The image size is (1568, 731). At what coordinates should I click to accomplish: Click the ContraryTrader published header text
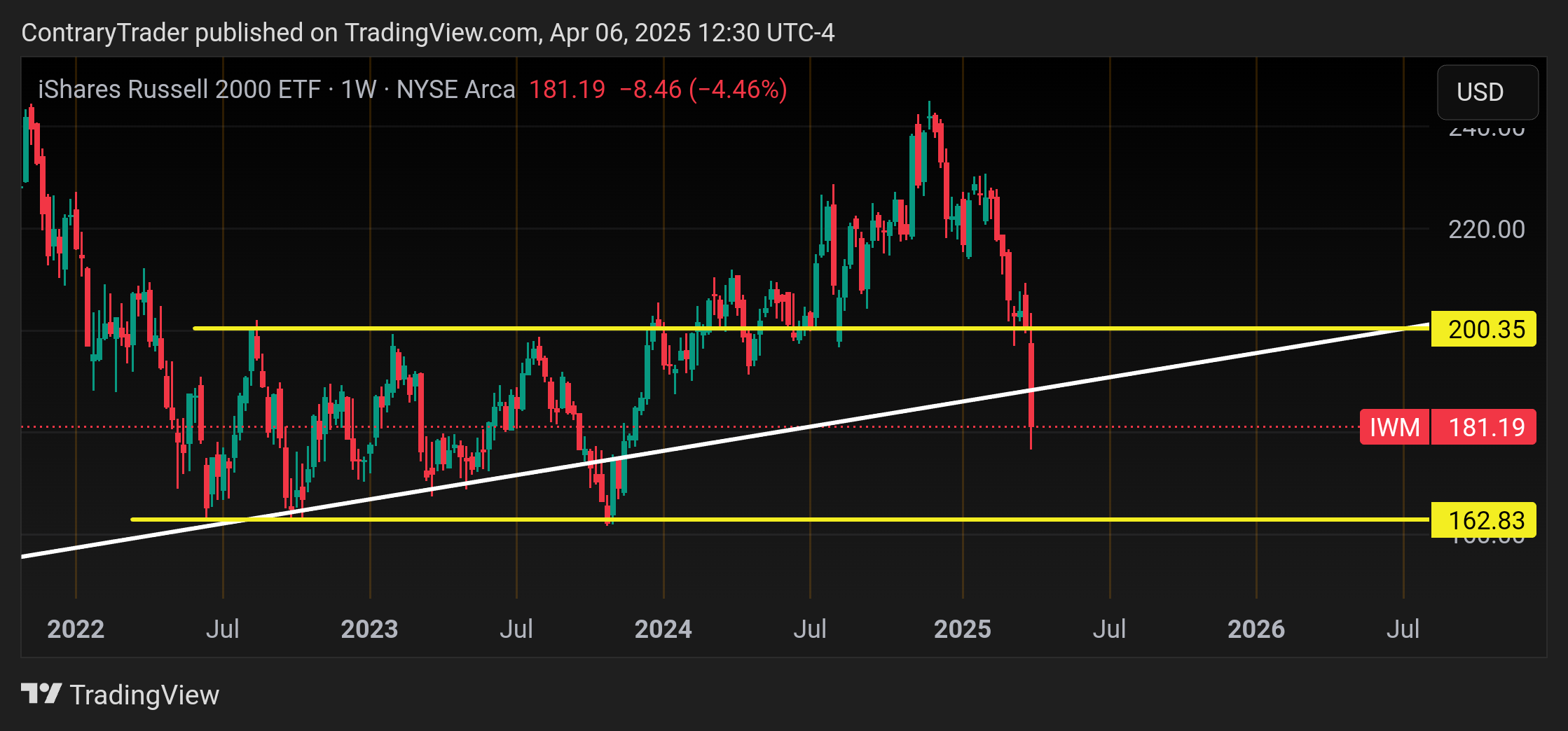pos(428,33)
